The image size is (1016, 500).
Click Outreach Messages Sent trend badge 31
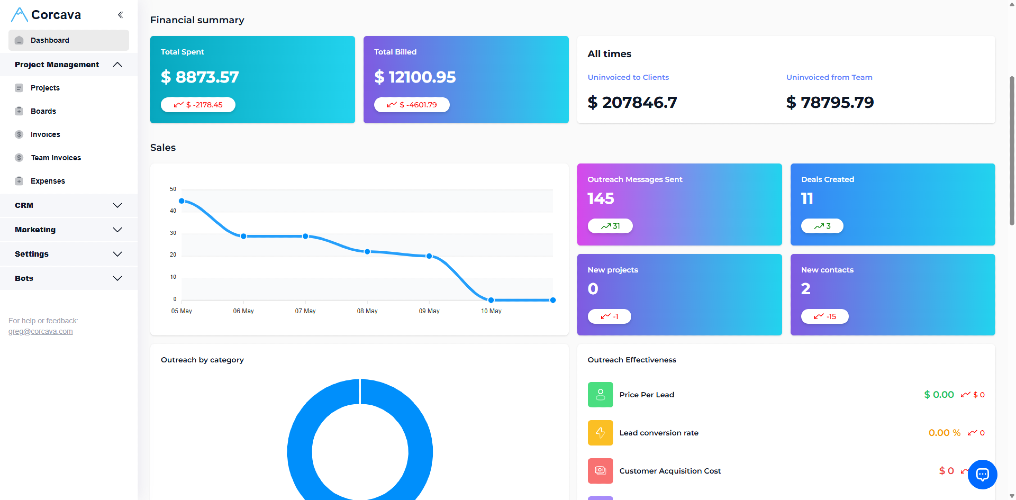(610, 226)
